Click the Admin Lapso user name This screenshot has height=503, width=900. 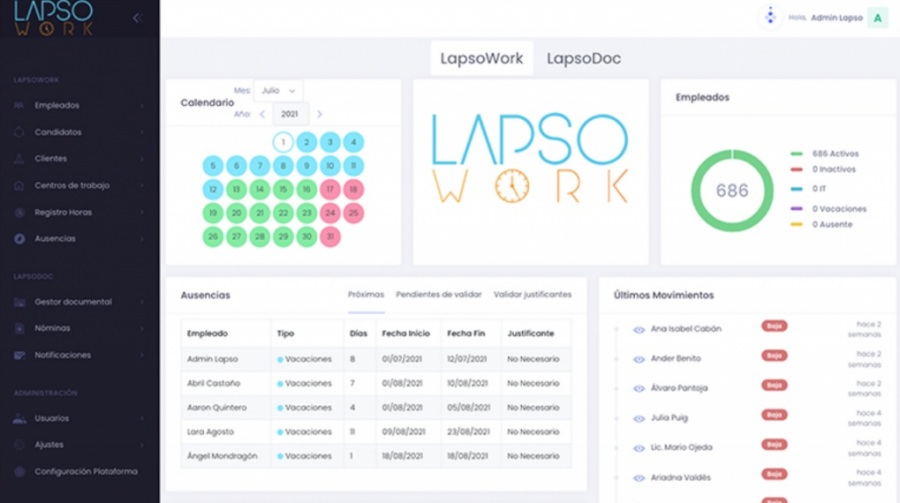836,18
